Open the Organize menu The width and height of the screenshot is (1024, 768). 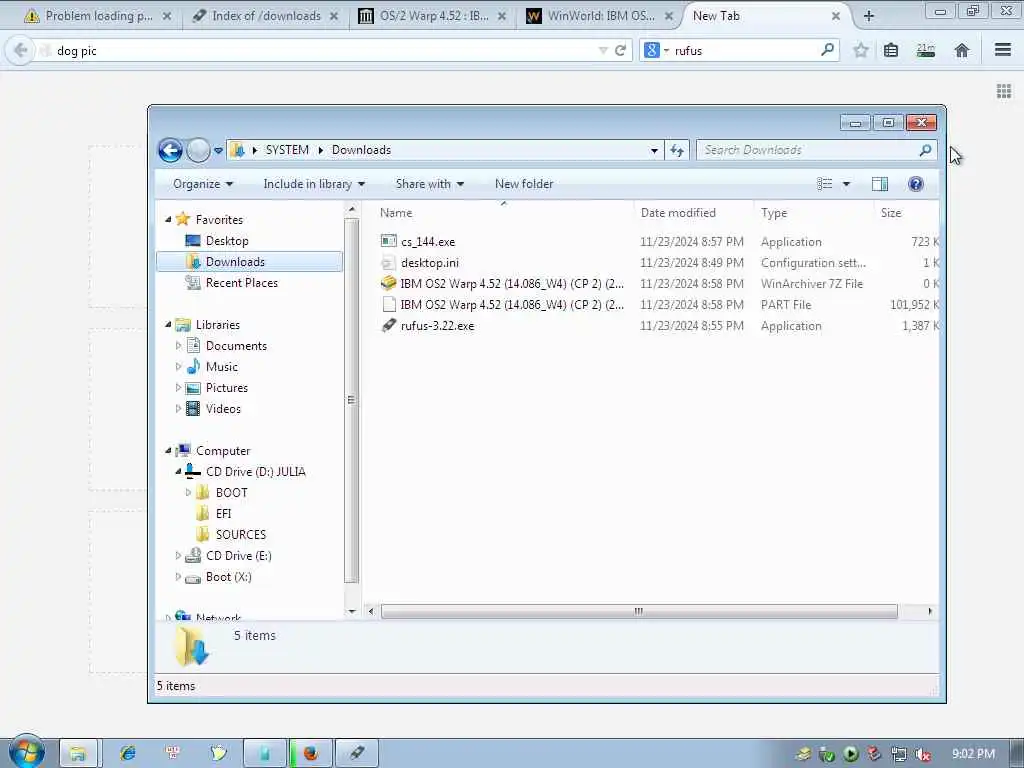pyautogui.click(x=202, y=184)
